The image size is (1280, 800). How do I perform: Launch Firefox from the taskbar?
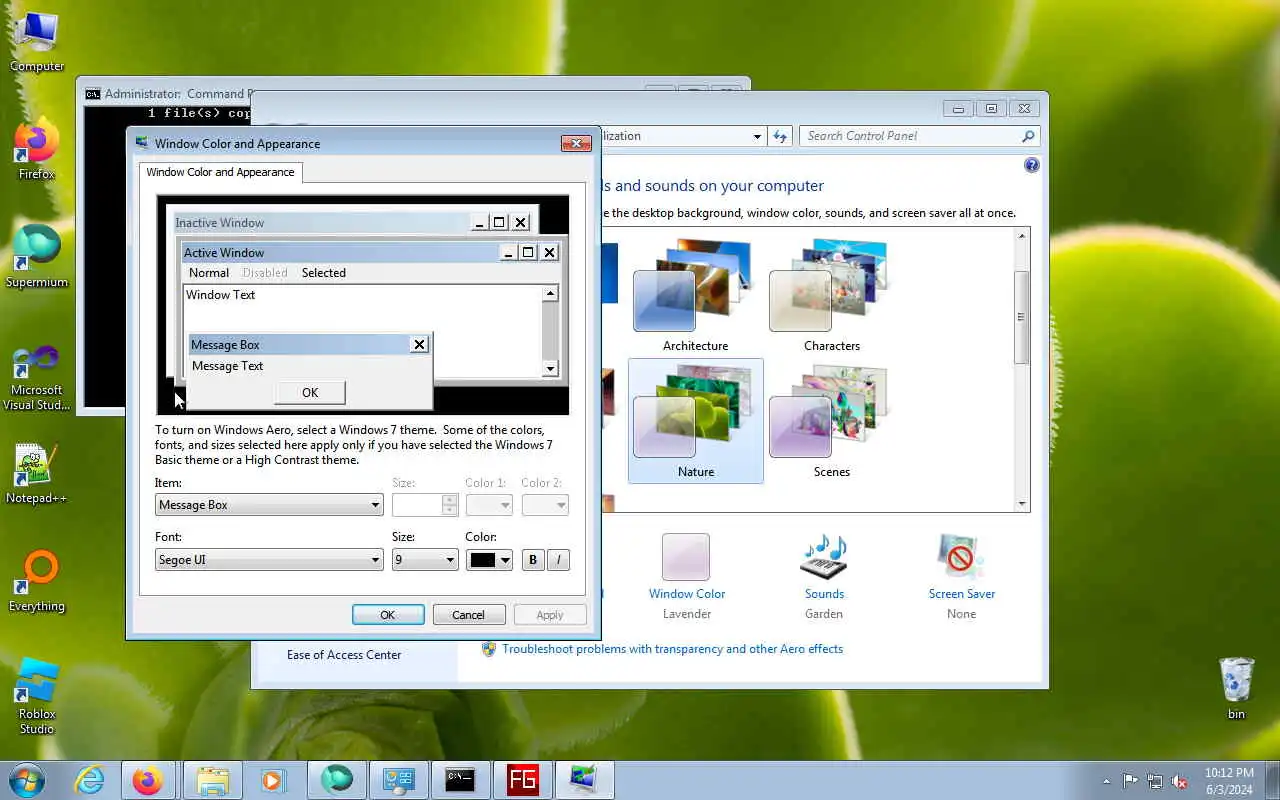click(x=148, y=780)
